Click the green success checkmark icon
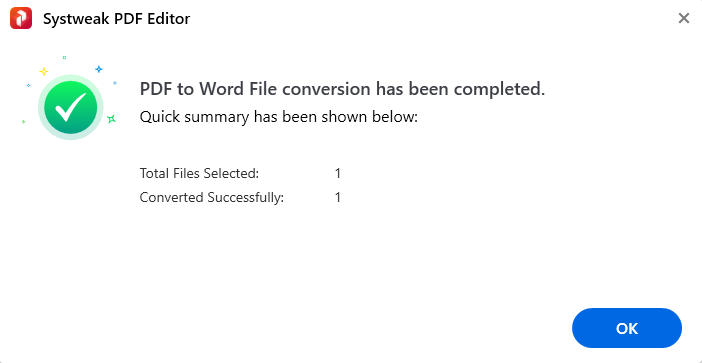This screenshot has width=702, height=363. click(x=71, y=107)
